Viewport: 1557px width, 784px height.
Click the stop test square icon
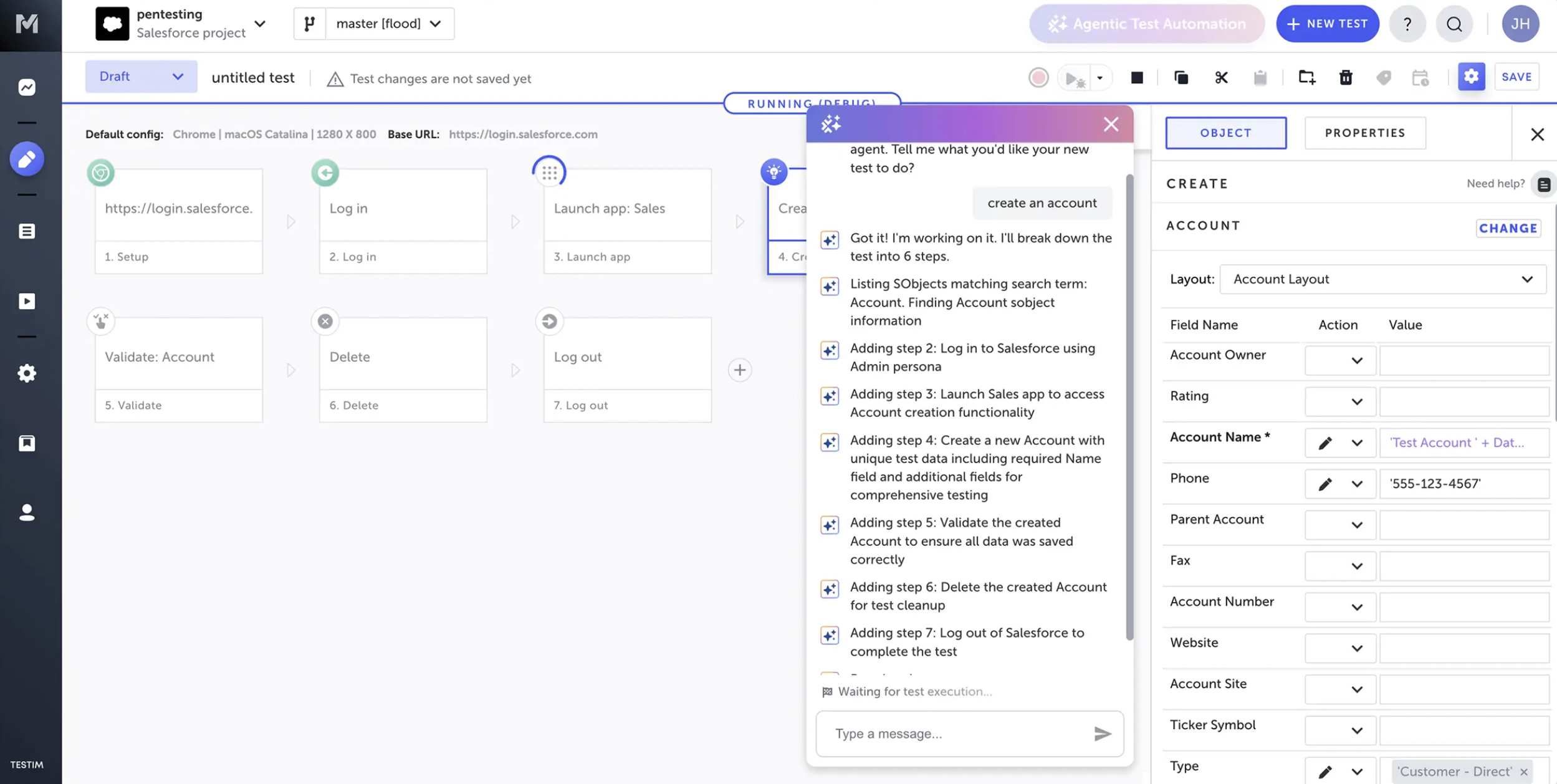[1137, 77]
